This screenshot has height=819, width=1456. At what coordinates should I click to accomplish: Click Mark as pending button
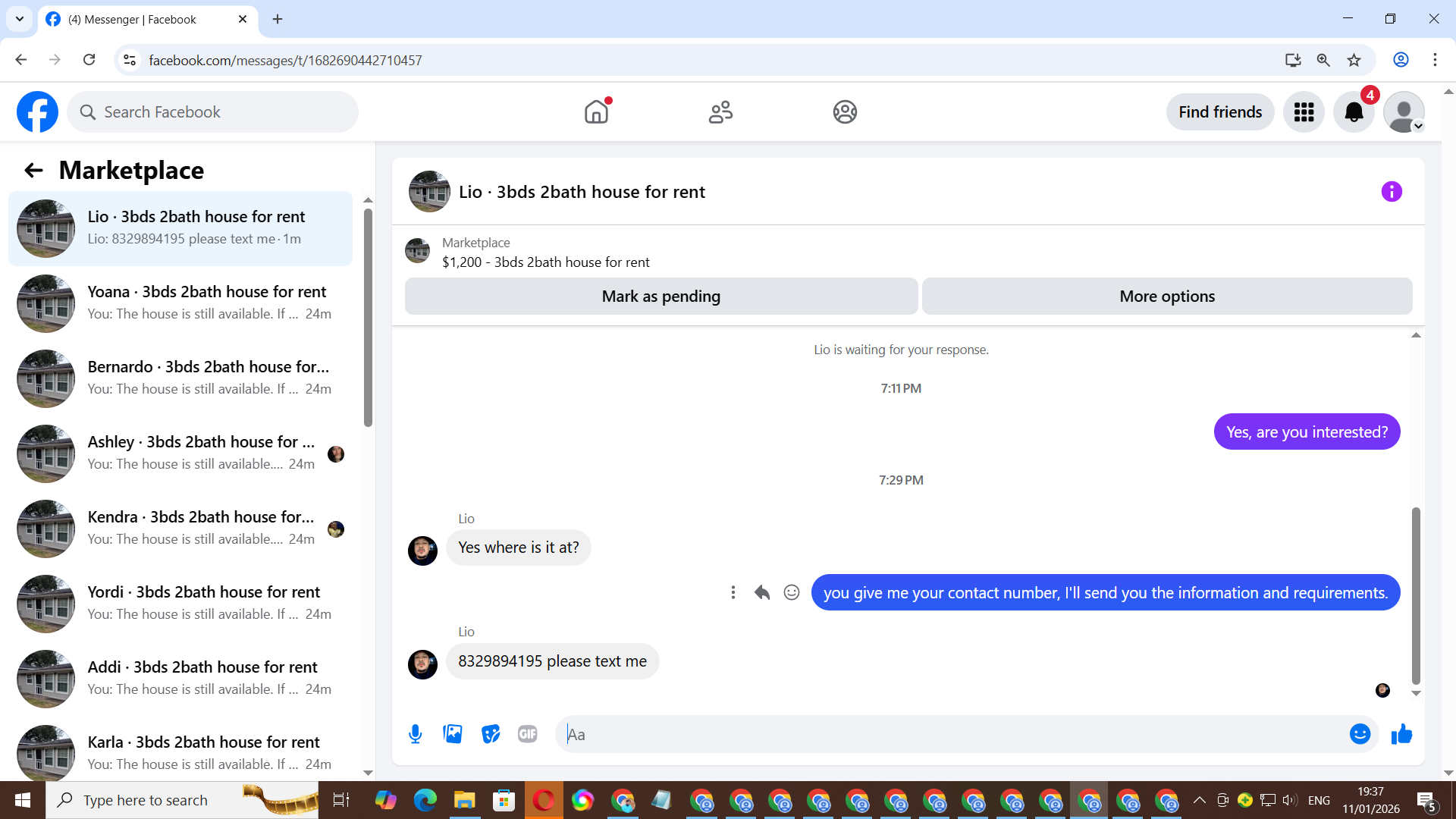click(x=661, y=297)
